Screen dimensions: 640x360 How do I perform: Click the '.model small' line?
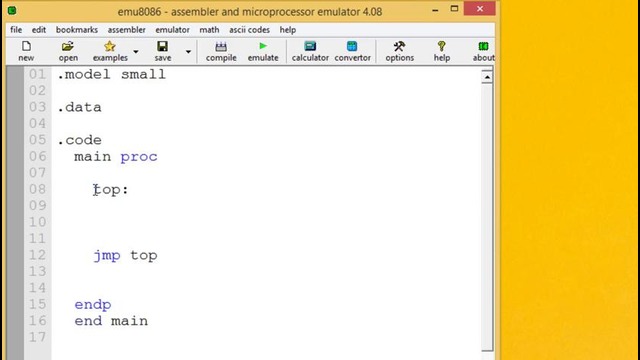111,74
